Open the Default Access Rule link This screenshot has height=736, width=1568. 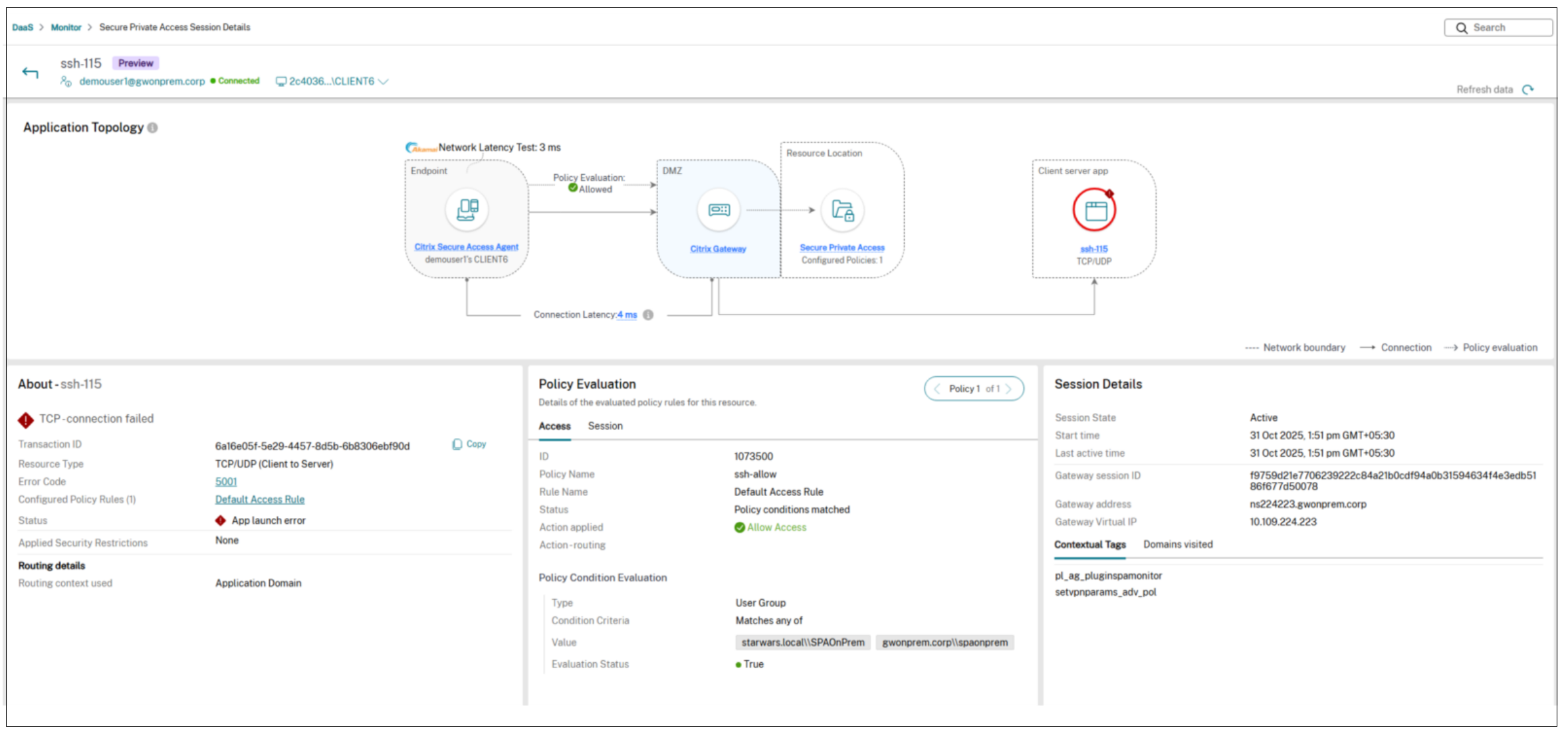point(260,499)
